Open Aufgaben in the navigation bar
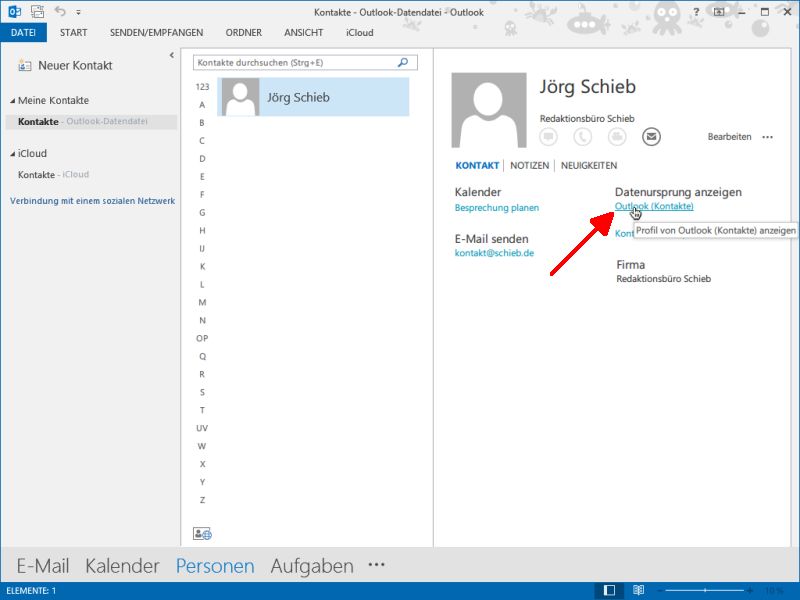This screenshot has width=800, height=600. point(312,566)
